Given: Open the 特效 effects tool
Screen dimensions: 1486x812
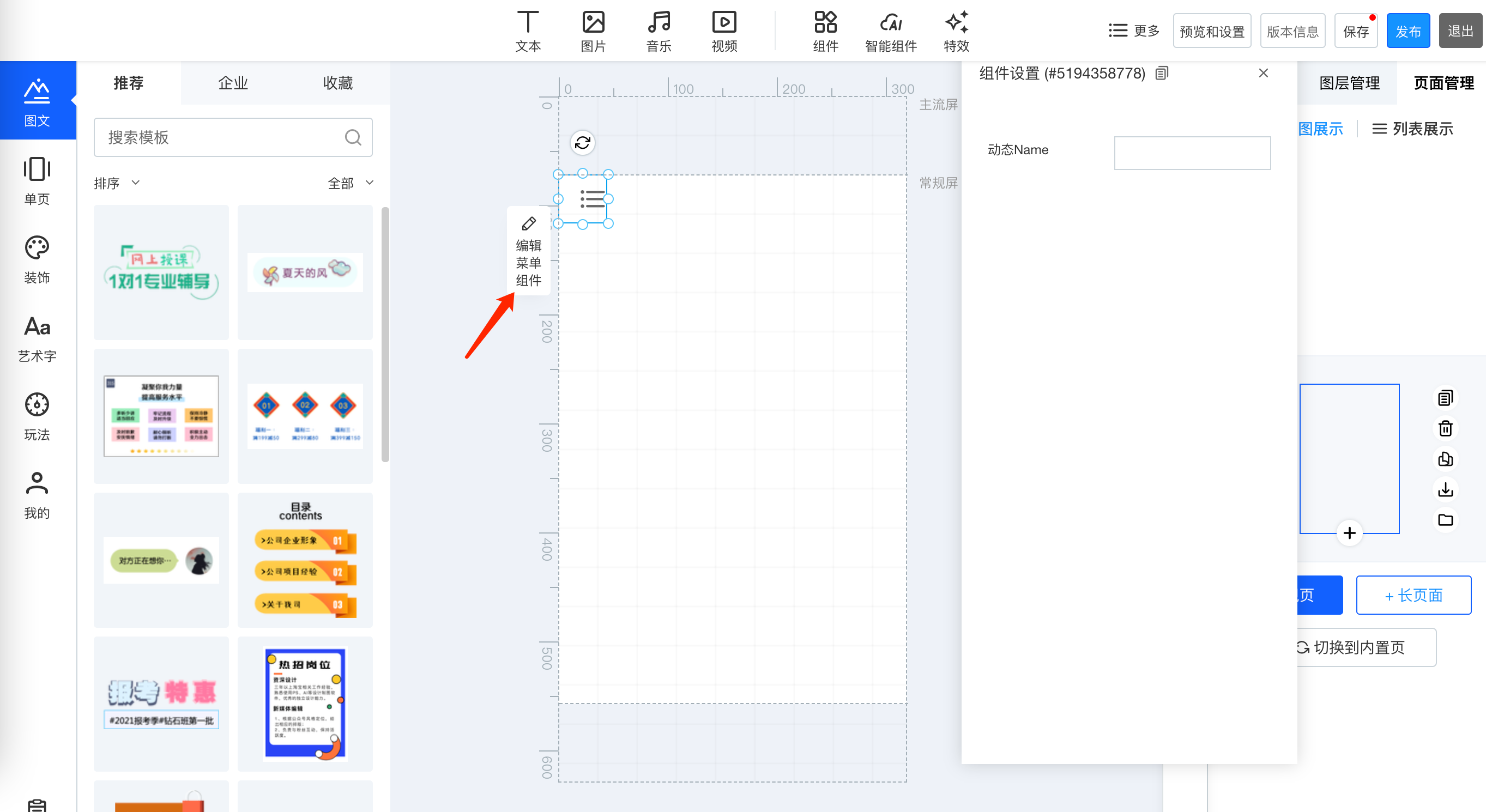Looking at the screenshot, I should 957,31.
